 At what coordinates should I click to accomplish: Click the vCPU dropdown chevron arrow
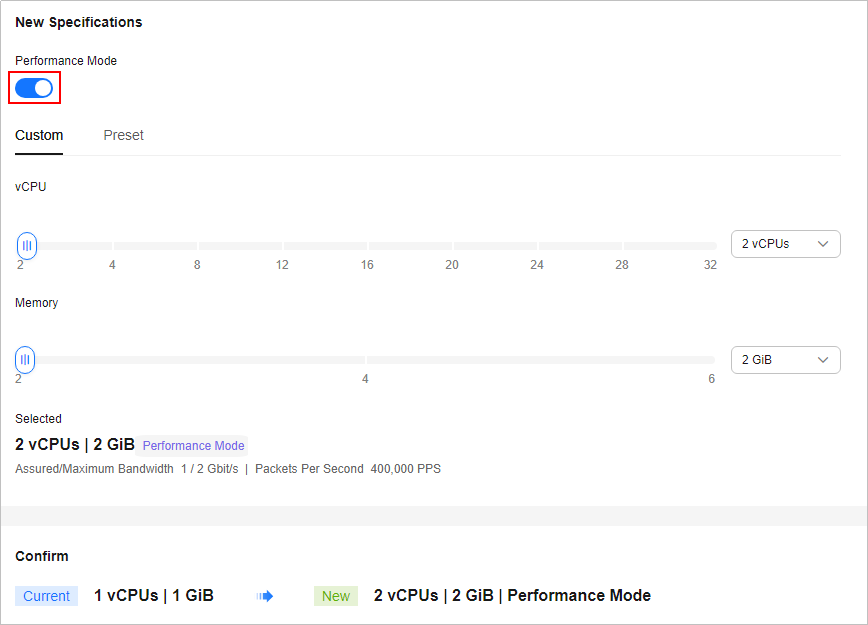pos(823,244)
